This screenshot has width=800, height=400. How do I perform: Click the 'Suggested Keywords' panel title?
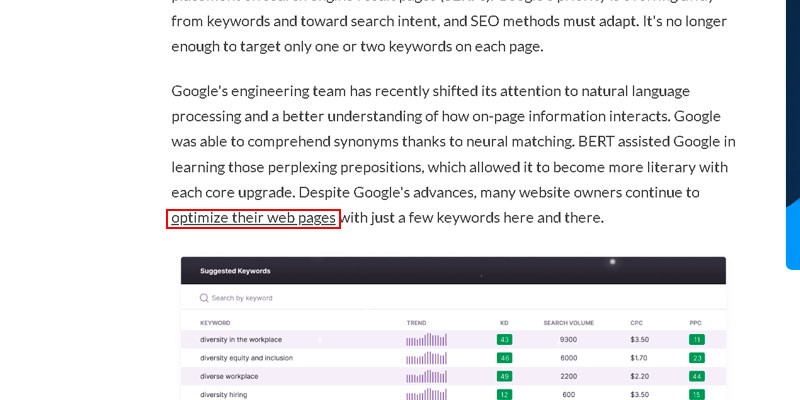coord(235,271)
